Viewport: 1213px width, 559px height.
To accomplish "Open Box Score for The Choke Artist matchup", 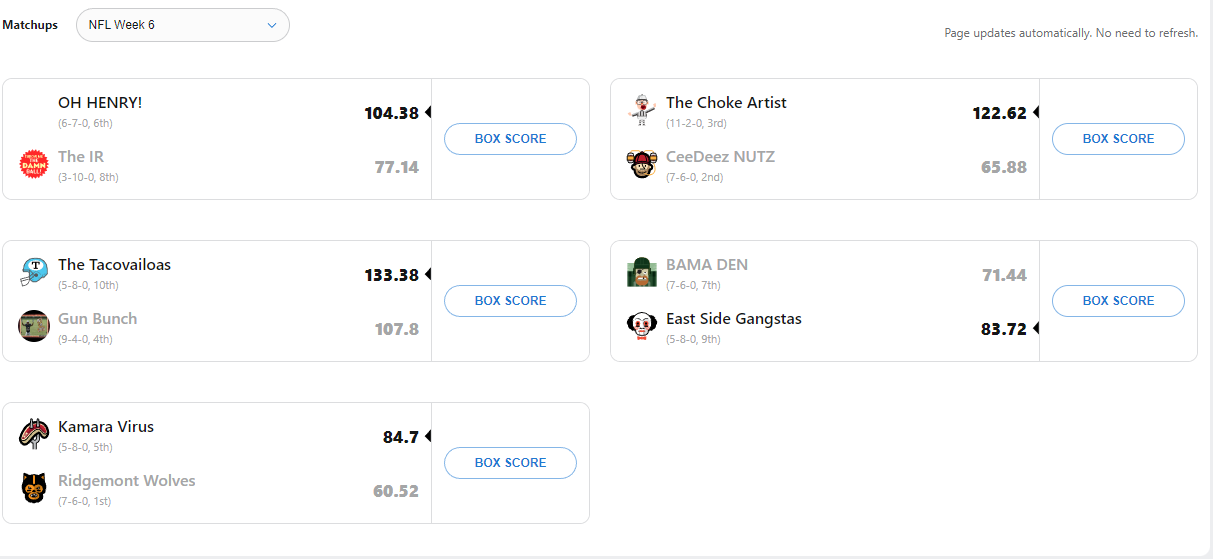I will [1118, 139].
